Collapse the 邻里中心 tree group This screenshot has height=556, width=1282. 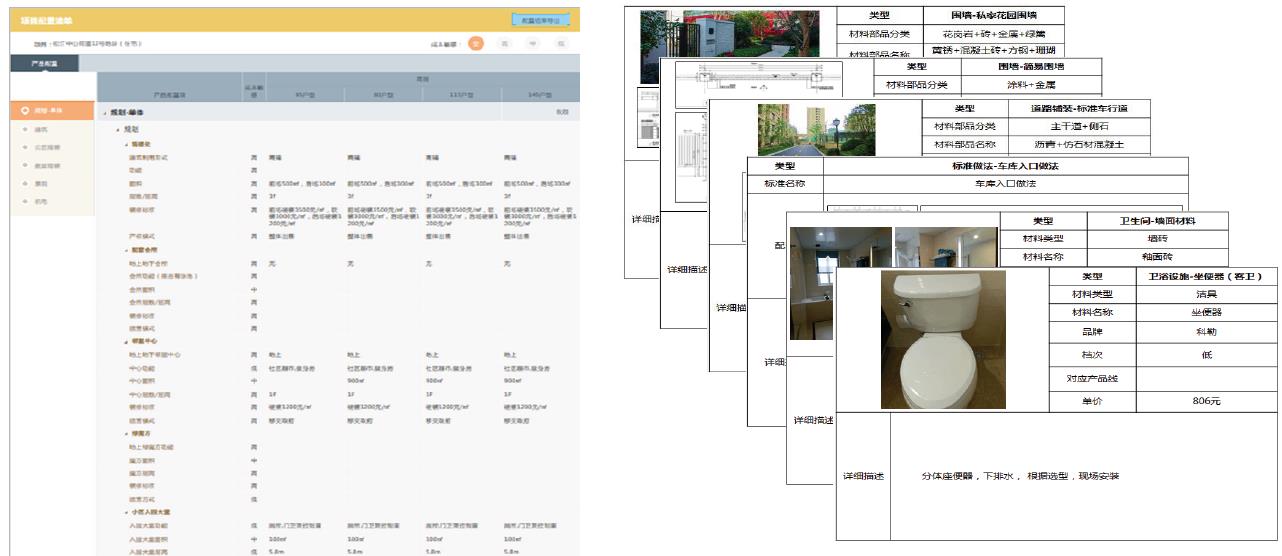click(125, 342)
